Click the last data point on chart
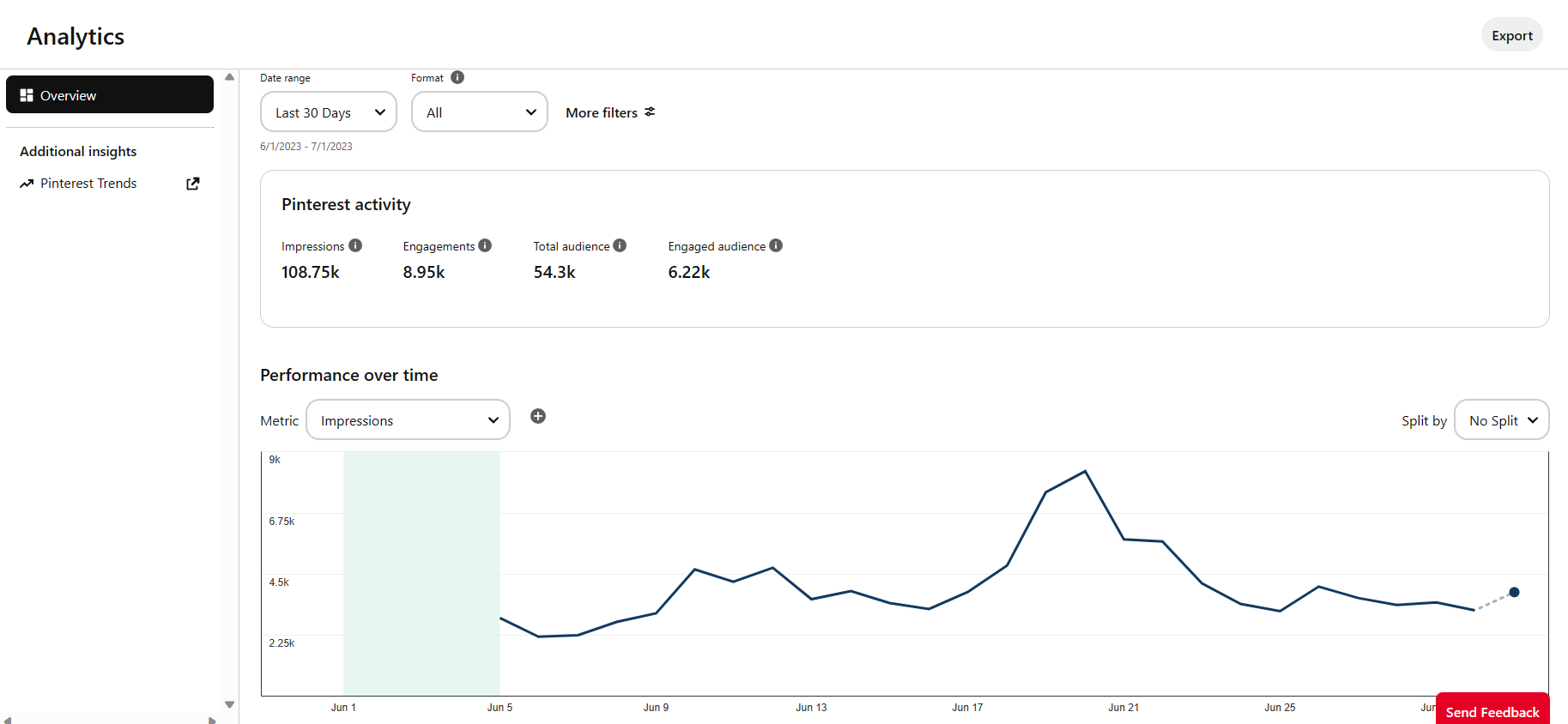The width and height of the screenshot is (1568, 724). (x=1514, y=592)
